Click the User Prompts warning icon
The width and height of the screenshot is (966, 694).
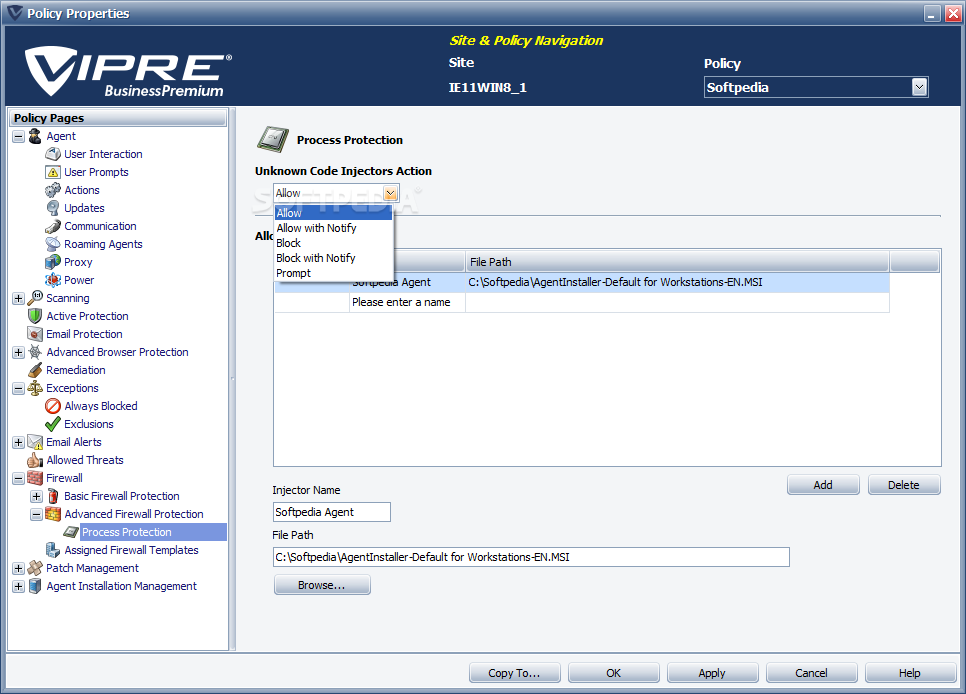(53, 172)
